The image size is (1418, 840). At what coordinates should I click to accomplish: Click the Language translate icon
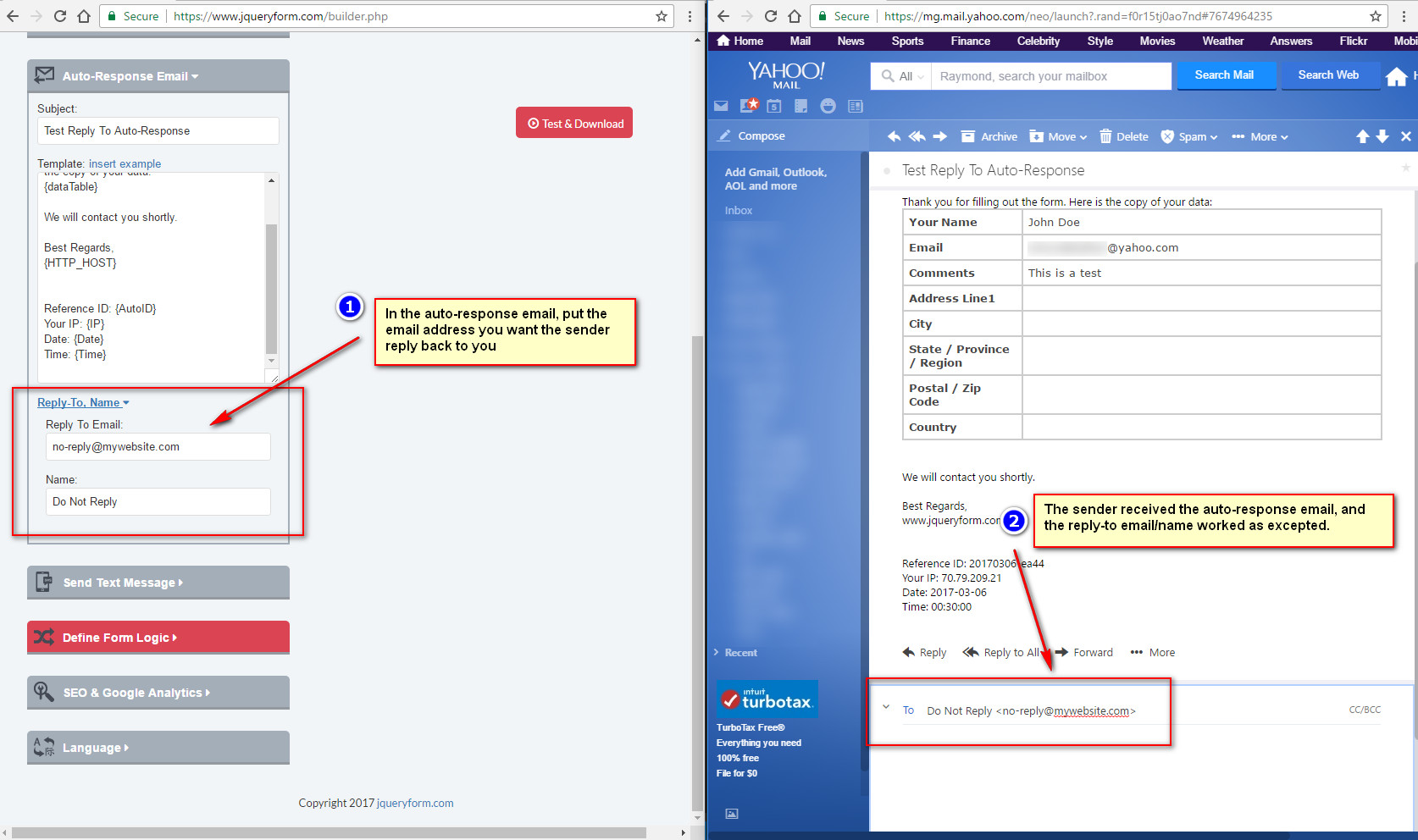click(x=44, y=747)
